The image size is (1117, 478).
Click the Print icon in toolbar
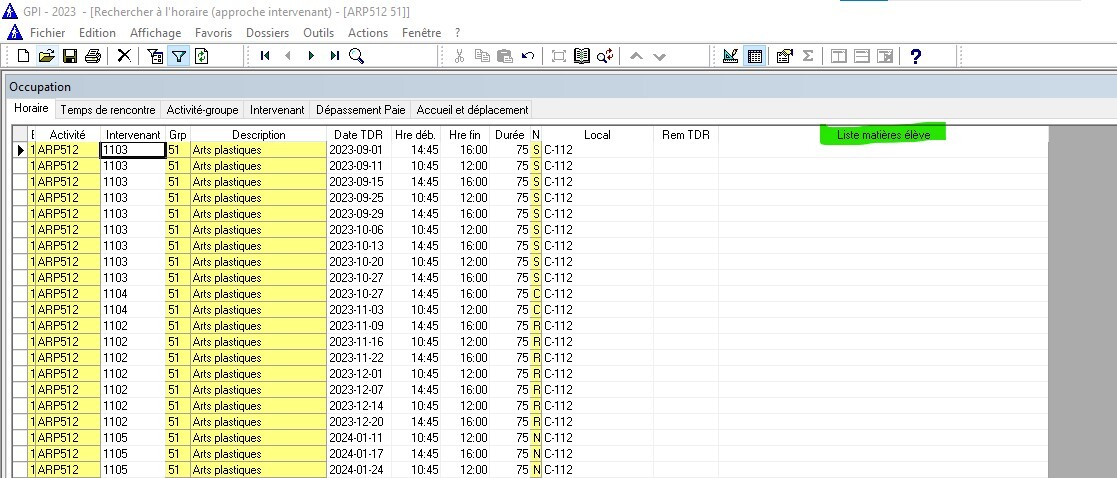[92, 56]
